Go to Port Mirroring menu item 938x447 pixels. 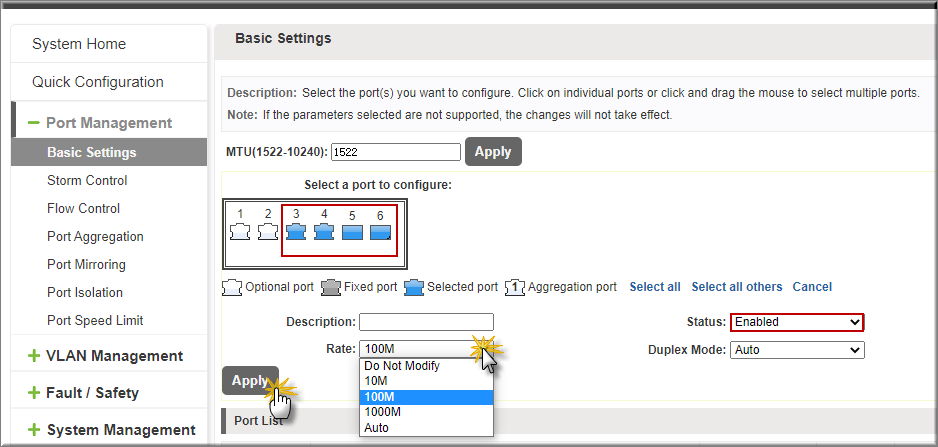pos(86,264)
